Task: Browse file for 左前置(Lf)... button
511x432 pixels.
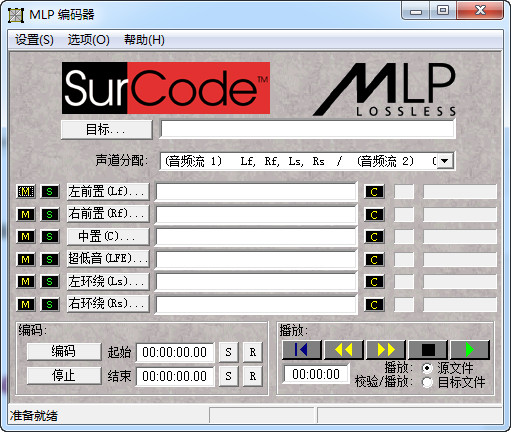Action: click(x=108, y=192)
